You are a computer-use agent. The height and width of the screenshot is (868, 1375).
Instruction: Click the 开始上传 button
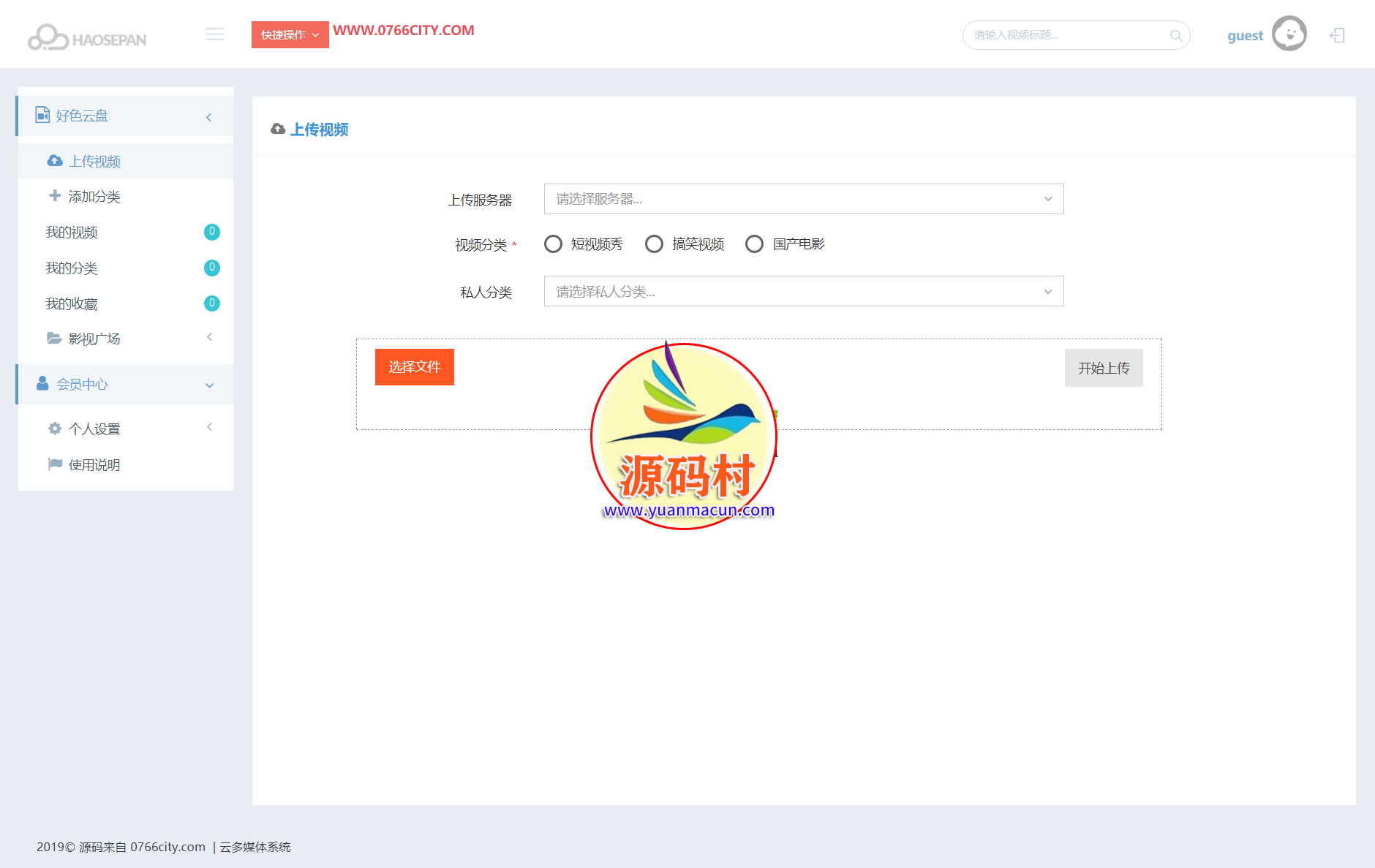tap(1103, 367)
